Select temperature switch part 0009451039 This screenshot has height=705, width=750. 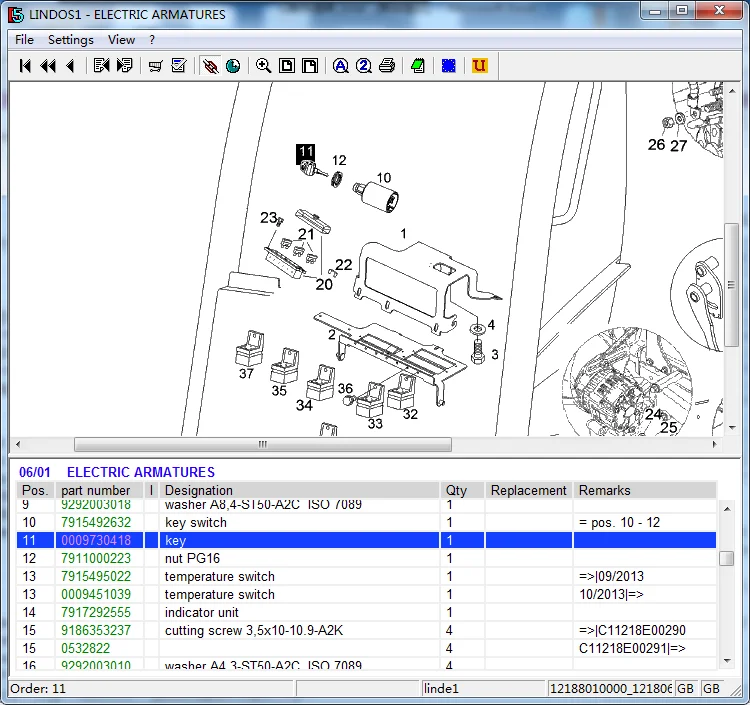(366, 595)
